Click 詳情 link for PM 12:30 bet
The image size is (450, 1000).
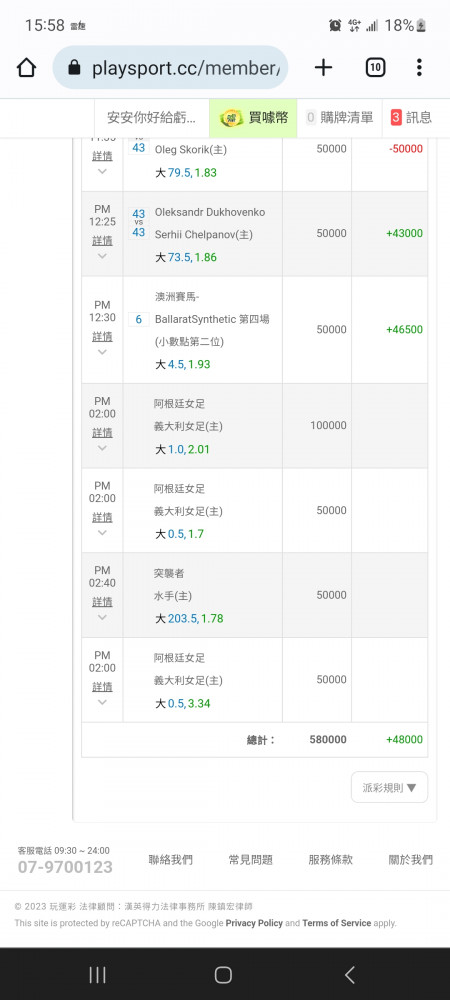tap(102, 336)
